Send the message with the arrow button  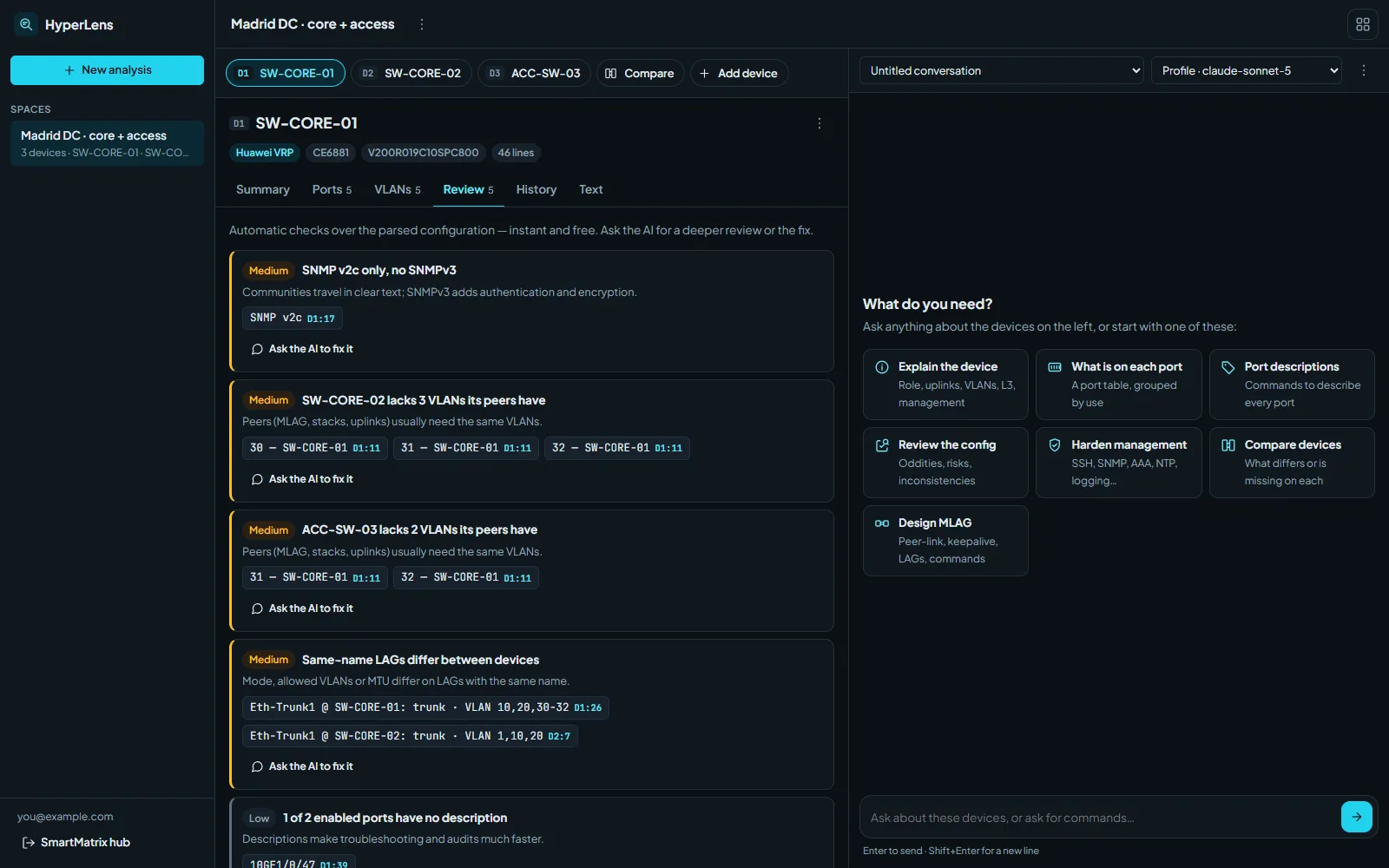[x=1356, y=817]
